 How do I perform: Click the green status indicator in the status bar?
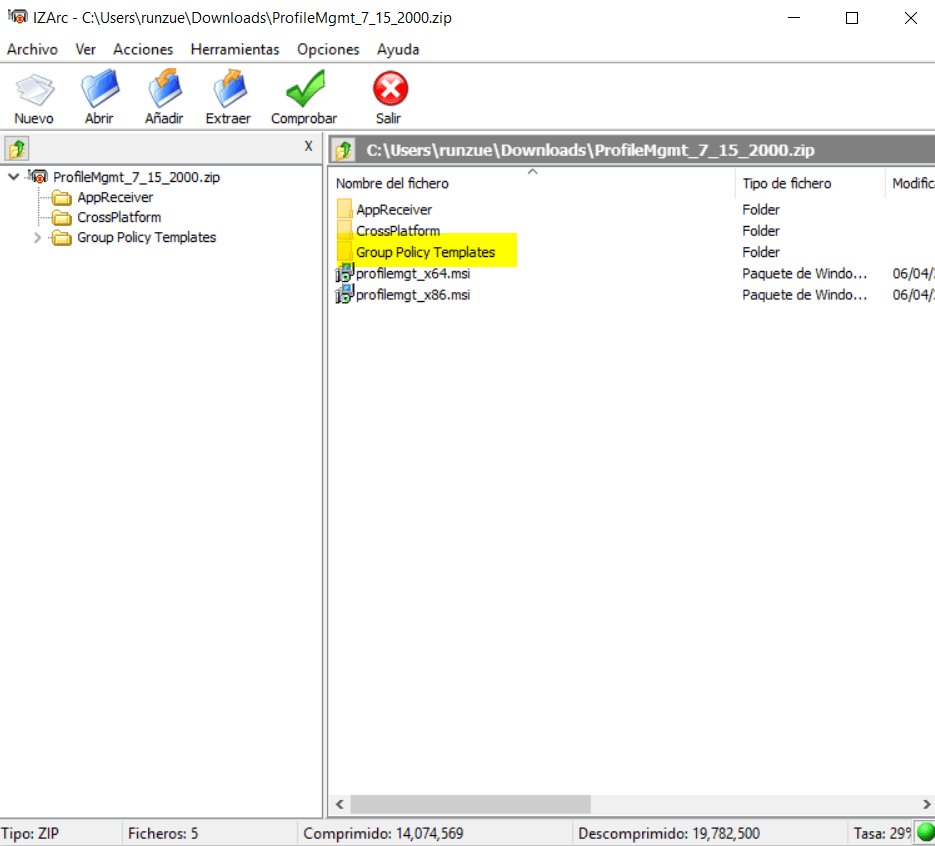point(925,832)
